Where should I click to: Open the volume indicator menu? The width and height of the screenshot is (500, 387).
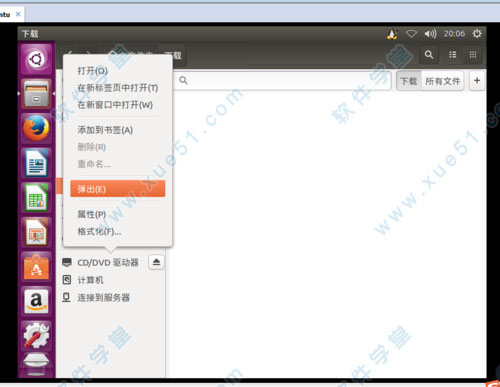pos(430,34)
